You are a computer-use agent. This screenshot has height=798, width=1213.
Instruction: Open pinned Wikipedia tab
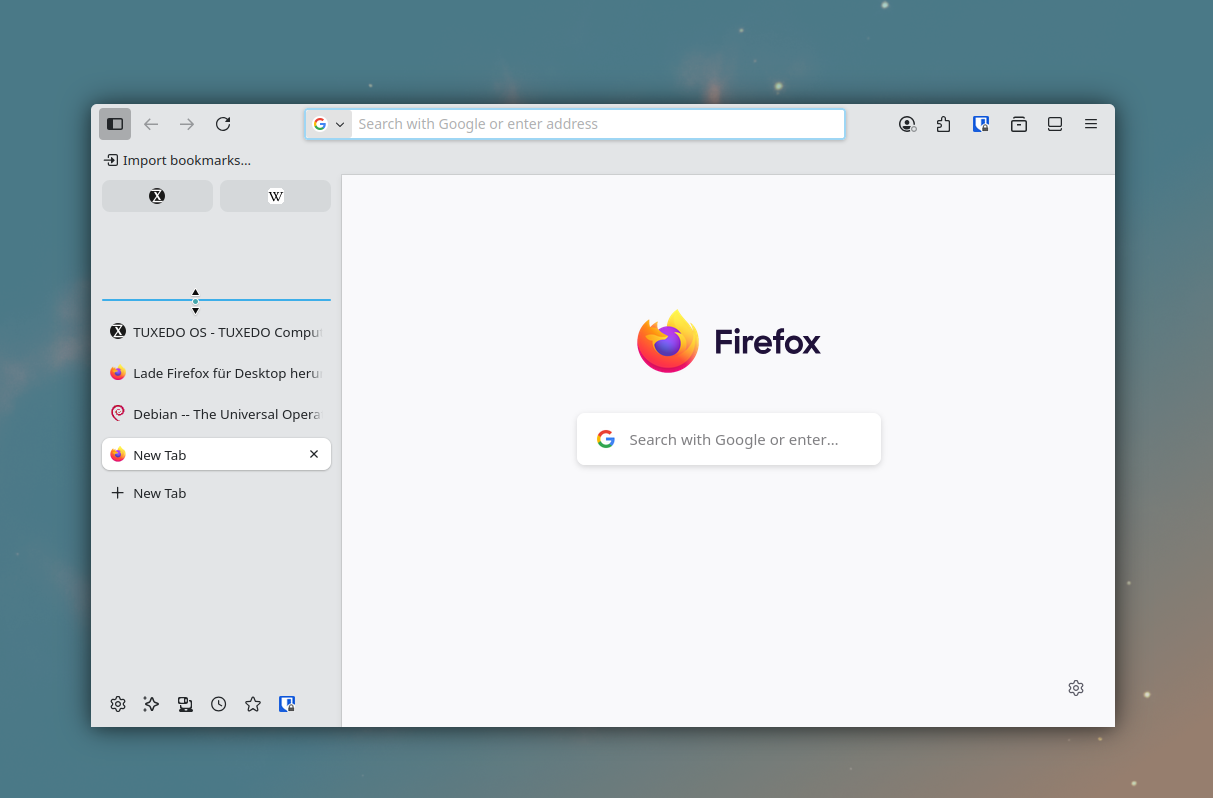click(276, 196)
